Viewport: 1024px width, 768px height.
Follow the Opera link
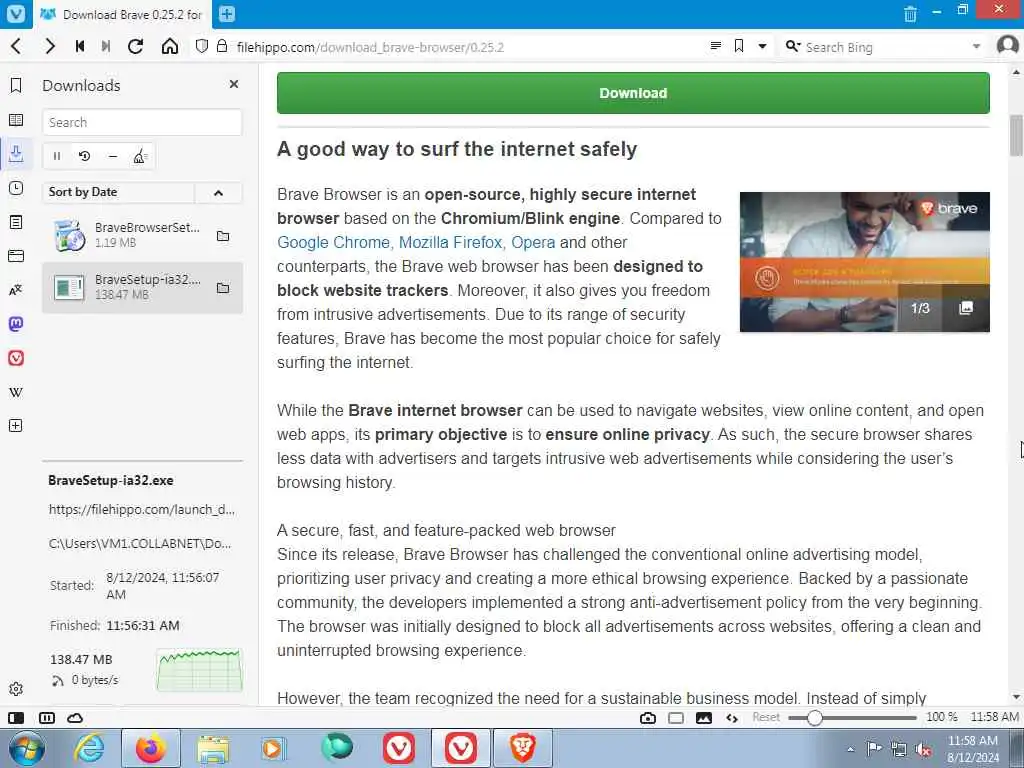[532, 242]
